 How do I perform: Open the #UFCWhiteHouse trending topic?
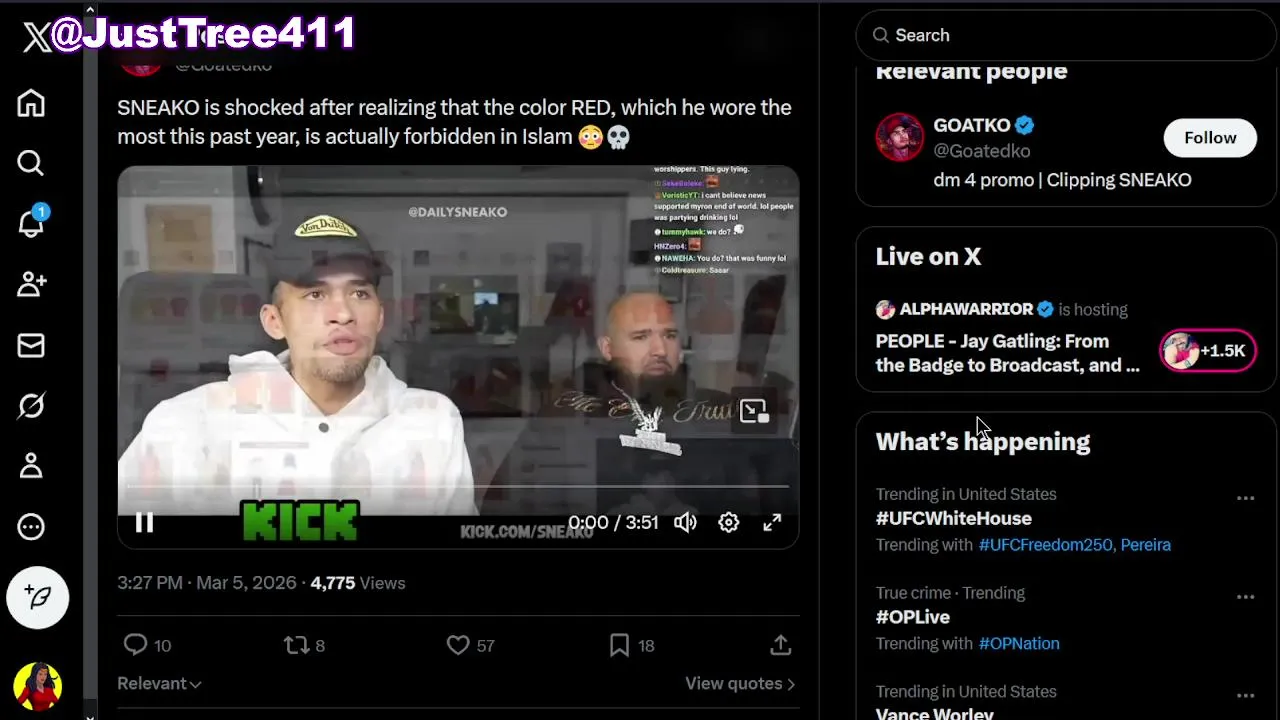point(954,518)
